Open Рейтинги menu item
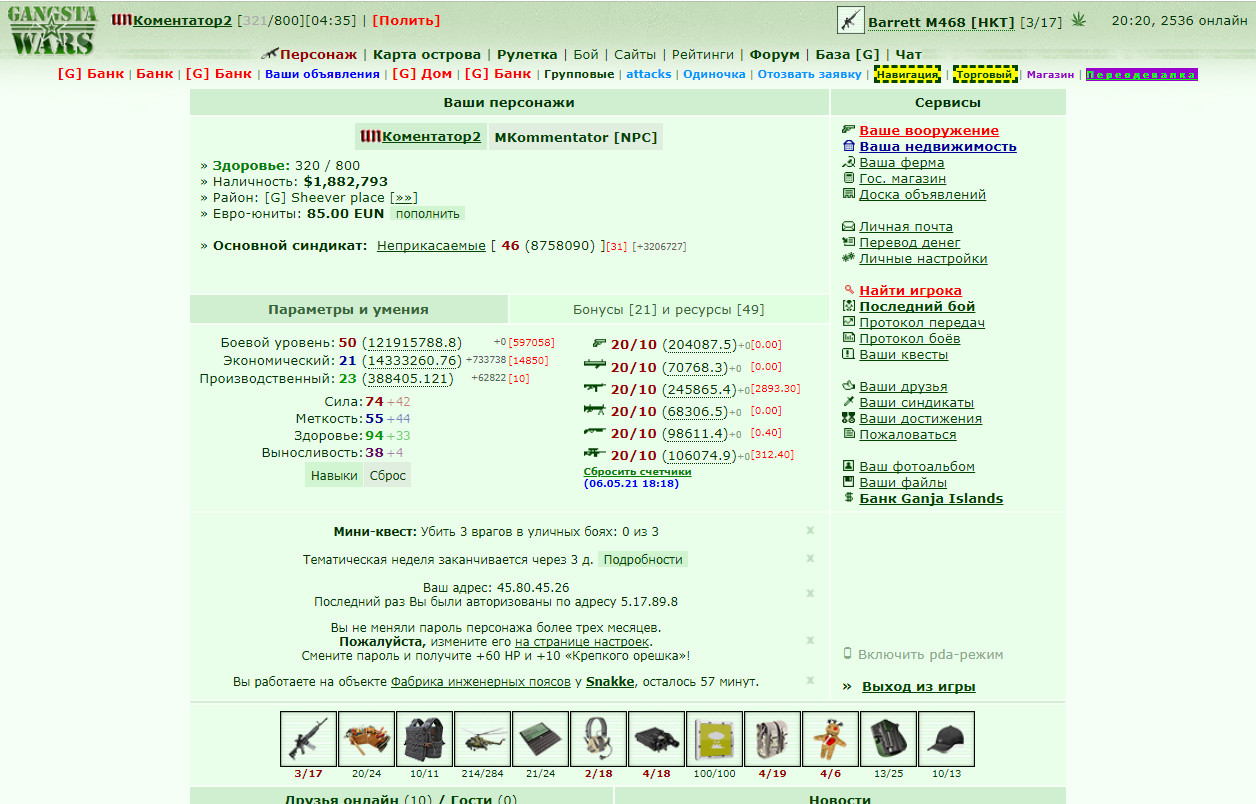Image resolution: width=1256 pixels, height=804 pixels. click(x=702, y=55)
